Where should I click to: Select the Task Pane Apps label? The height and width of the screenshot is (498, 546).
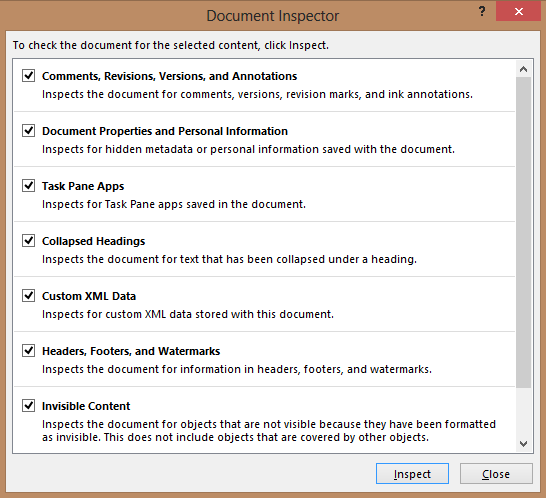pyautogui.click(x=83, y=186)
